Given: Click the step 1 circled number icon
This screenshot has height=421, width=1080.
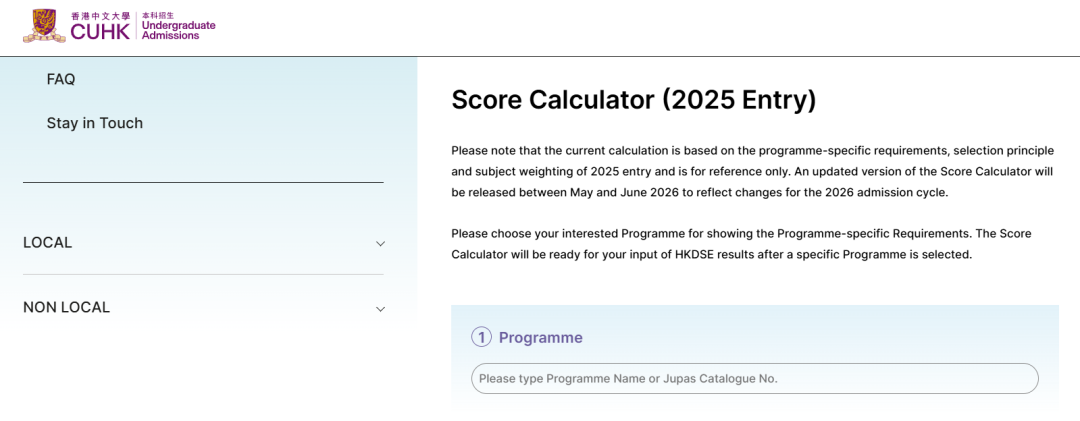Looking at the screenshot, I should [481, 338].
